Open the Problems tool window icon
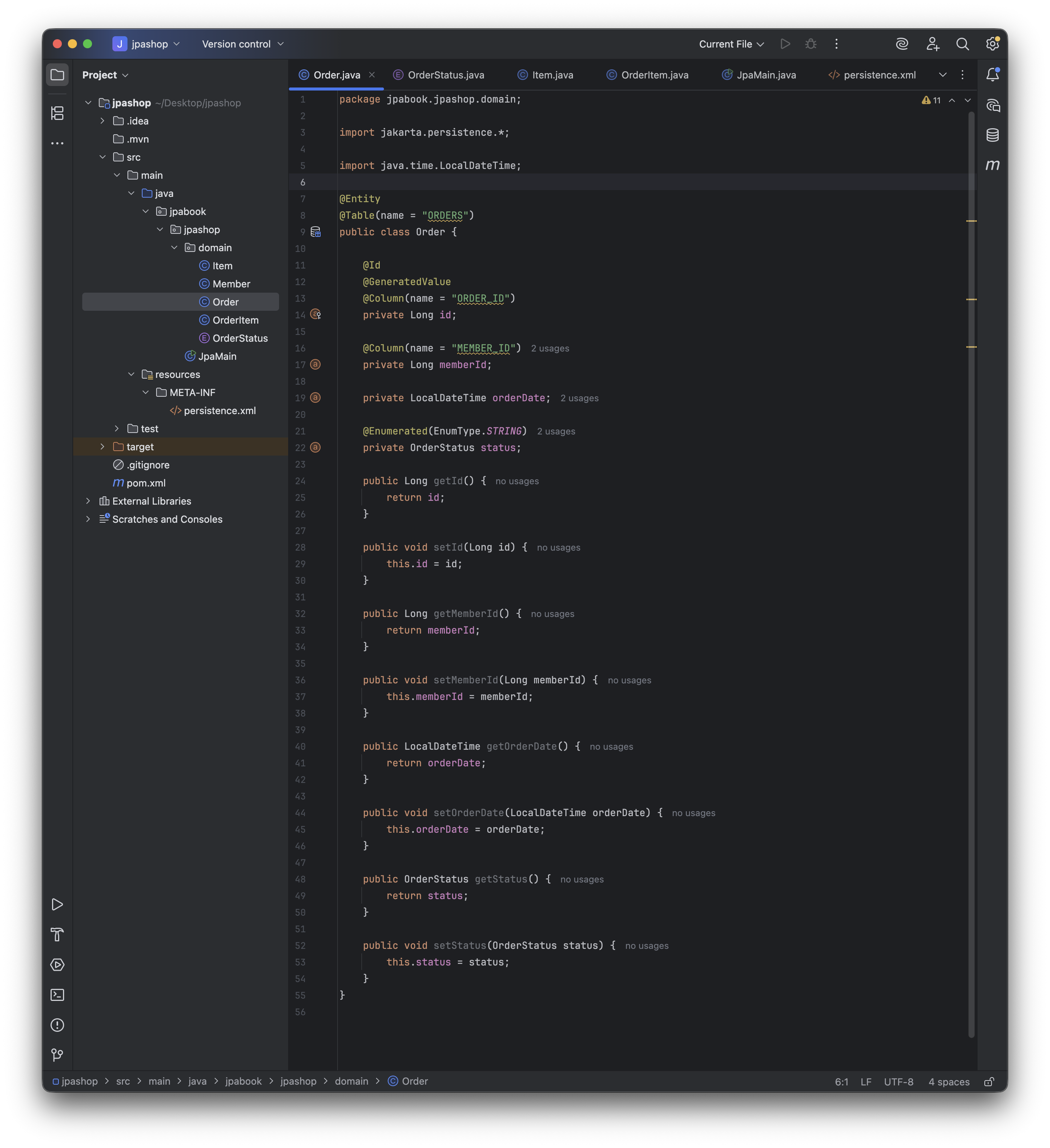The width and height of the screenshot is (1050, 1148). (57, 1025)
